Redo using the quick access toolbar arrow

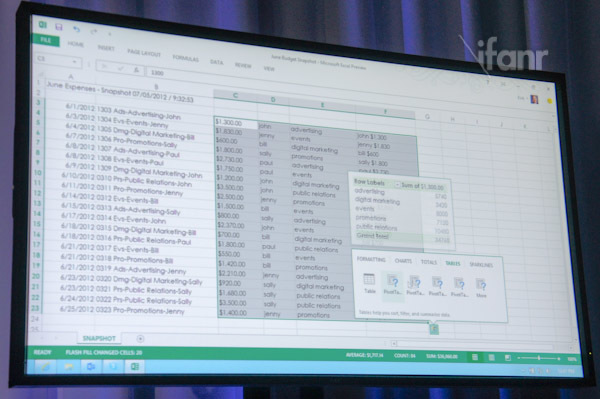point(93,31)
